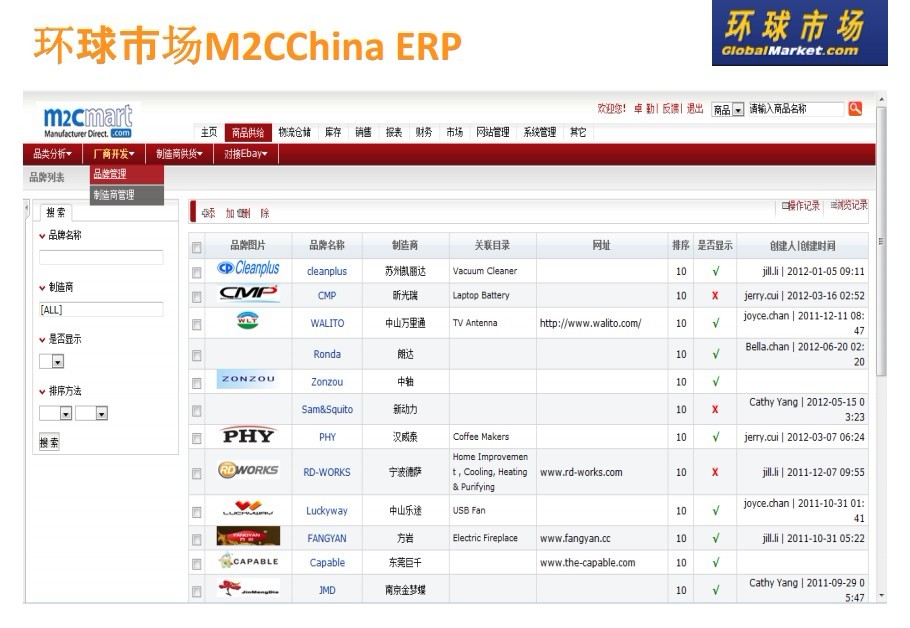Click the 反馈 link
910x628 pixels.
[x=670, y=109]
